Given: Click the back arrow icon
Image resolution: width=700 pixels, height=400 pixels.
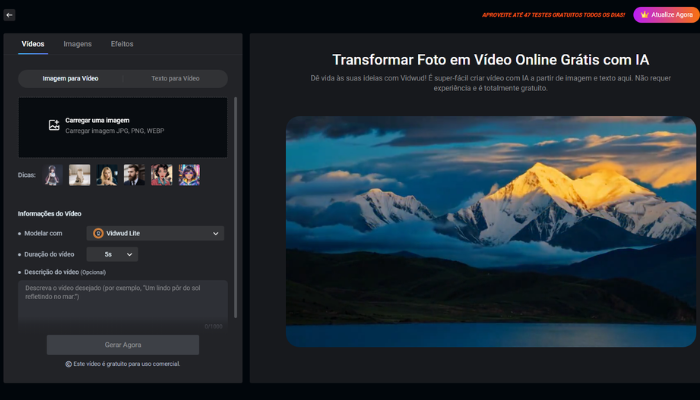Looking at the screenshot, I should tap(9, 15).
